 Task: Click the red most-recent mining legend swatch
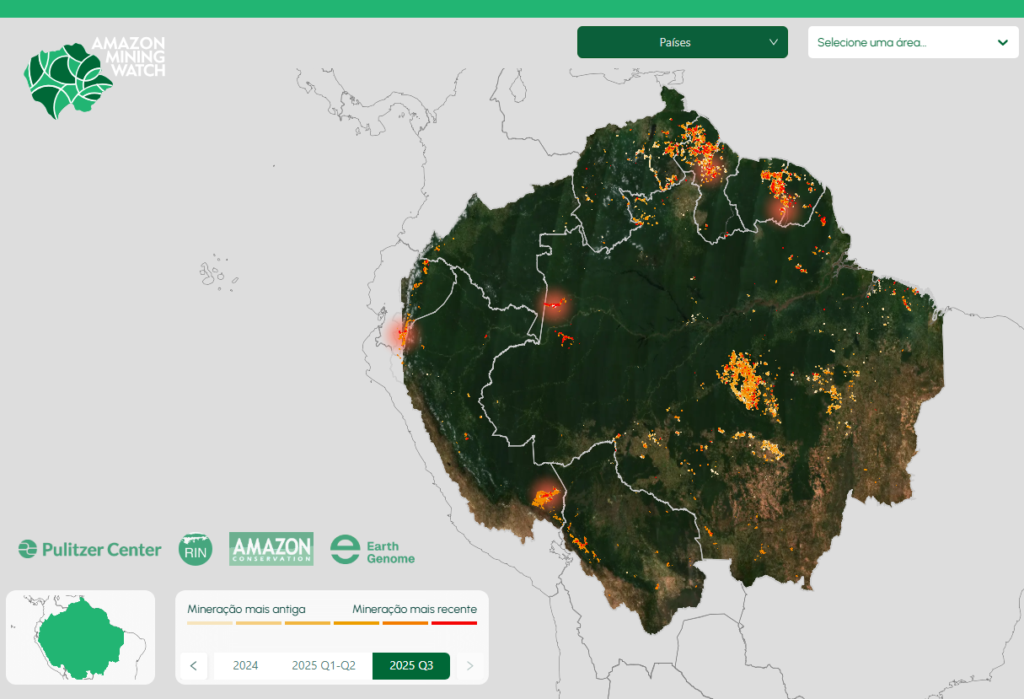(454, 623)
